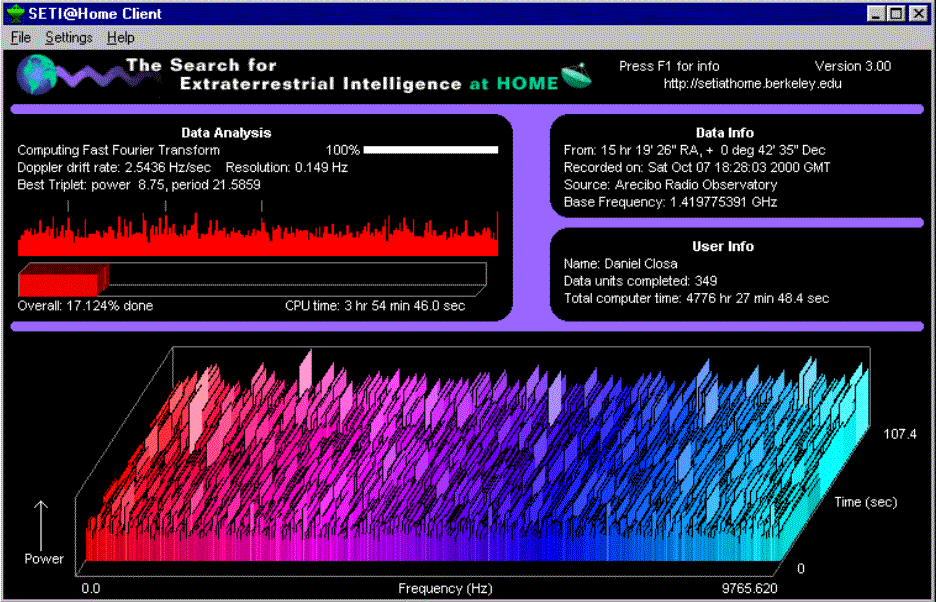Click 'Base Frequency: 1.419775391 GHz'
936x602 pixels.
670,202
